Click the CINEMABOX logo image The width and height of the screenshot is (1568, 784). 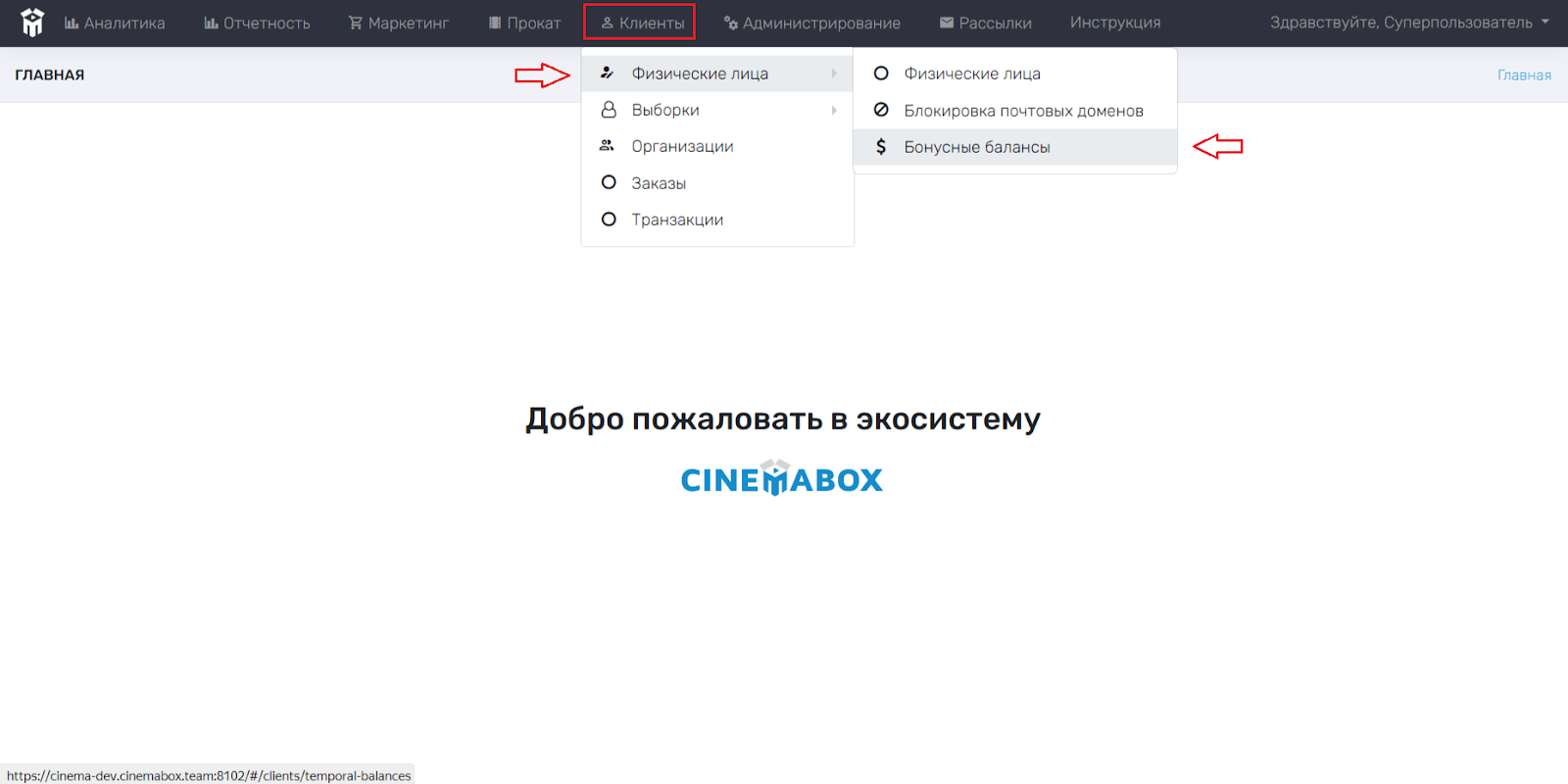(782, 478)
